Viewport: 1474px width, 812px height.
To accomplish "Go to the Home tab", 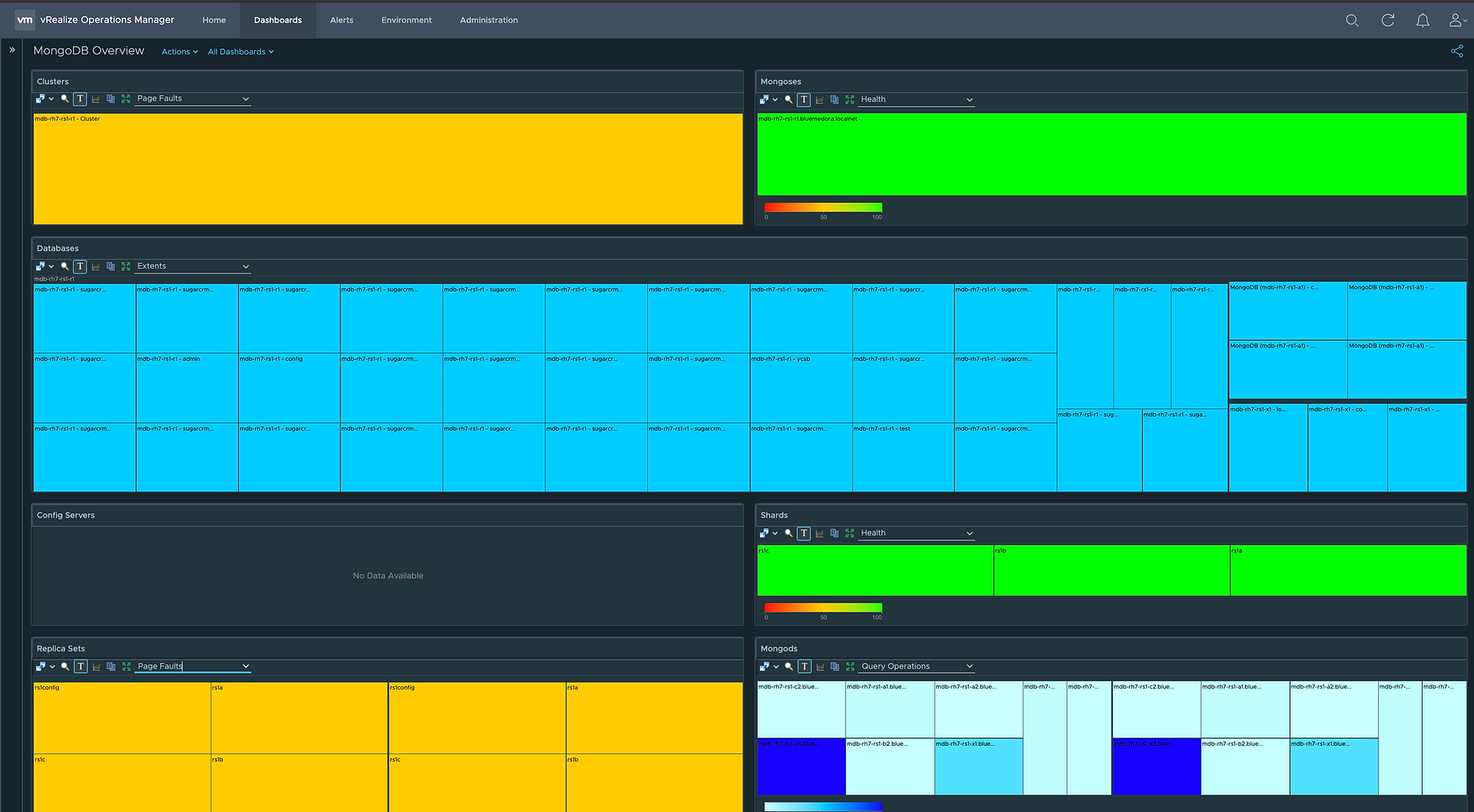I will pyautogui.click(x=214, y=20).
